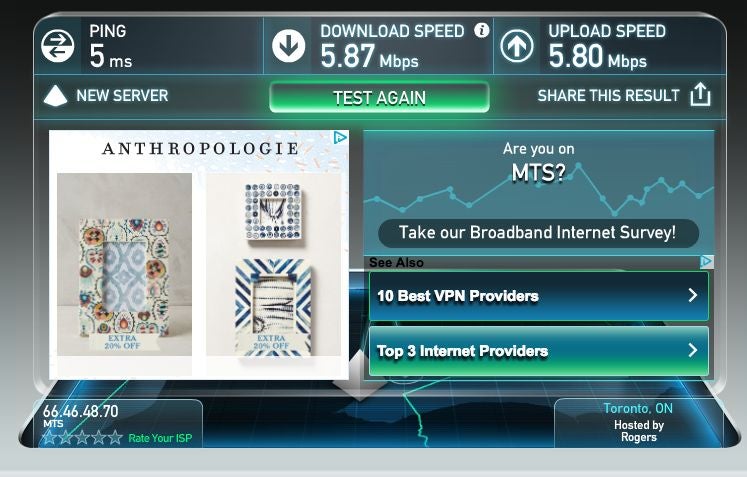
Task: Click the AdChoices icon on Anthropologie ad
Action: click(340, 138)
